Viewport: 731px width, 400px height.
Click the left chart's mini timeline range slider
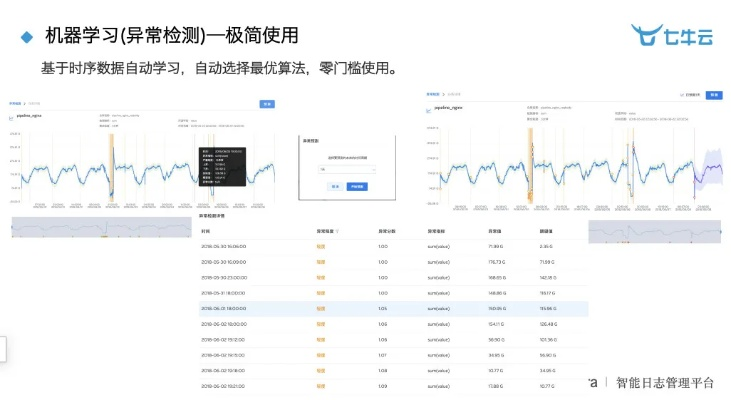[100, 227]
